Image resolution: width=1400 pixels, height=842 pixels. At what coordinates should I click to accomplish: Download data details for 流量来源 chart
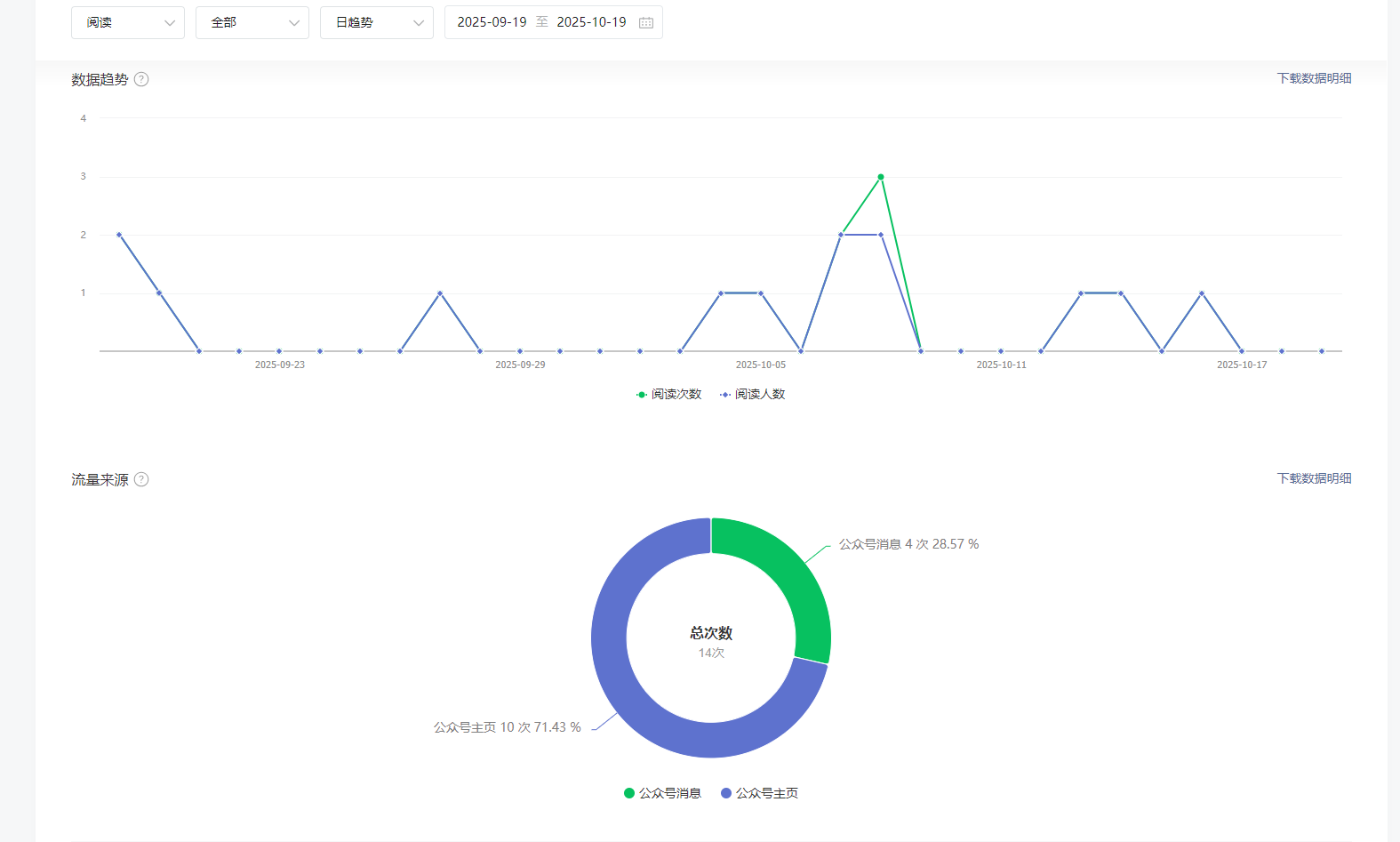(x=1314, y=478)
